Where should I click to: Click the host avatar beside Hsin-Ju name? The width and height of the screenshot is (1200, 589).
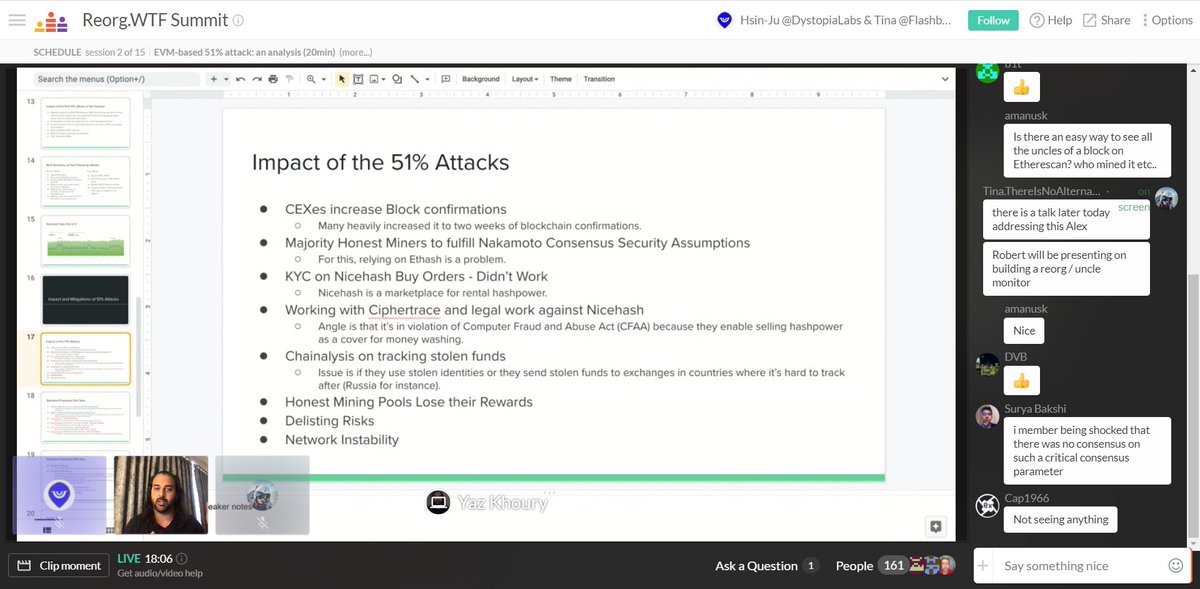point(725,20)
